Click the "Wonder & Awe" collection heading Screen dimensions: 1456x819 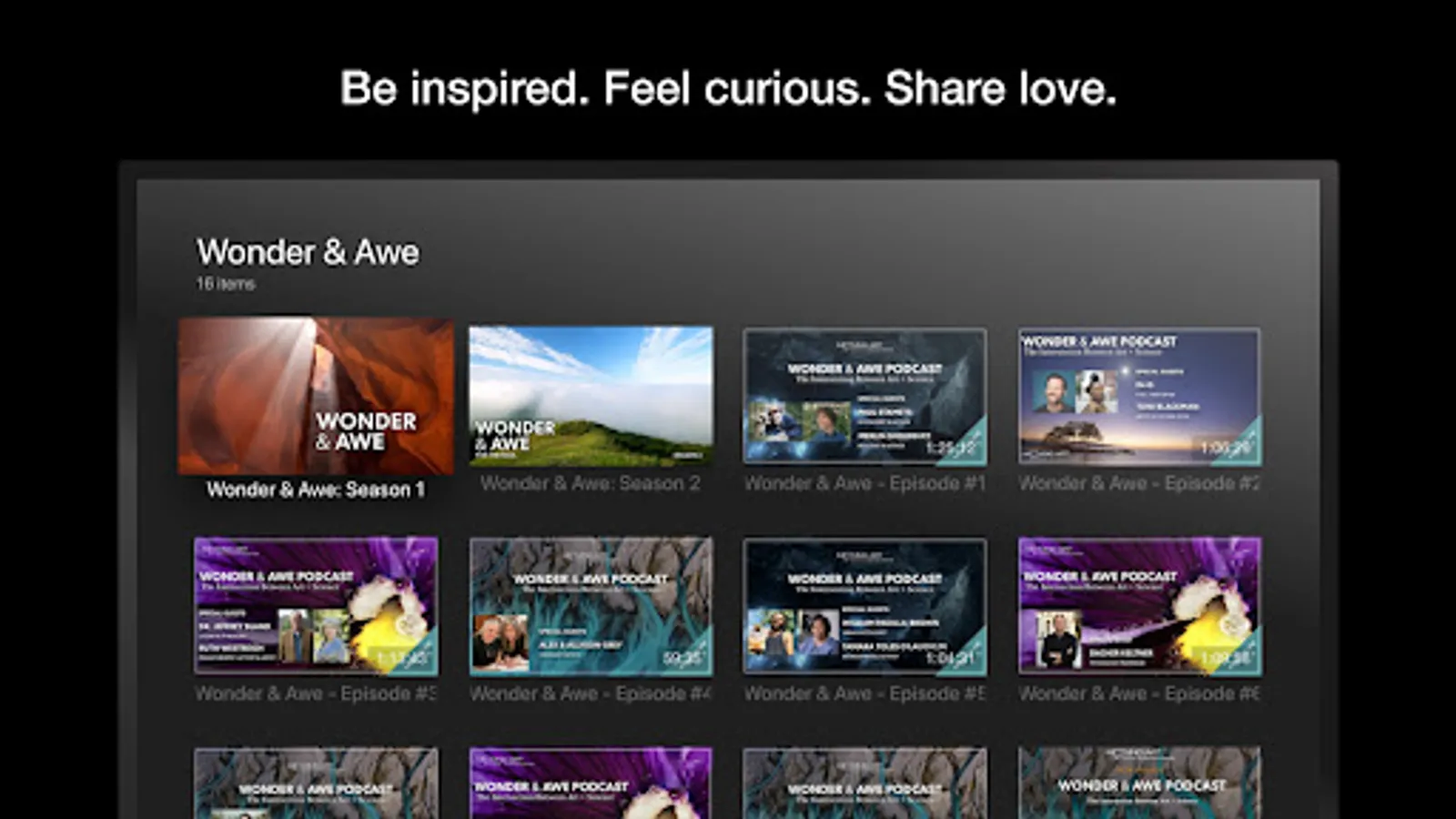(x=308, y=252)
